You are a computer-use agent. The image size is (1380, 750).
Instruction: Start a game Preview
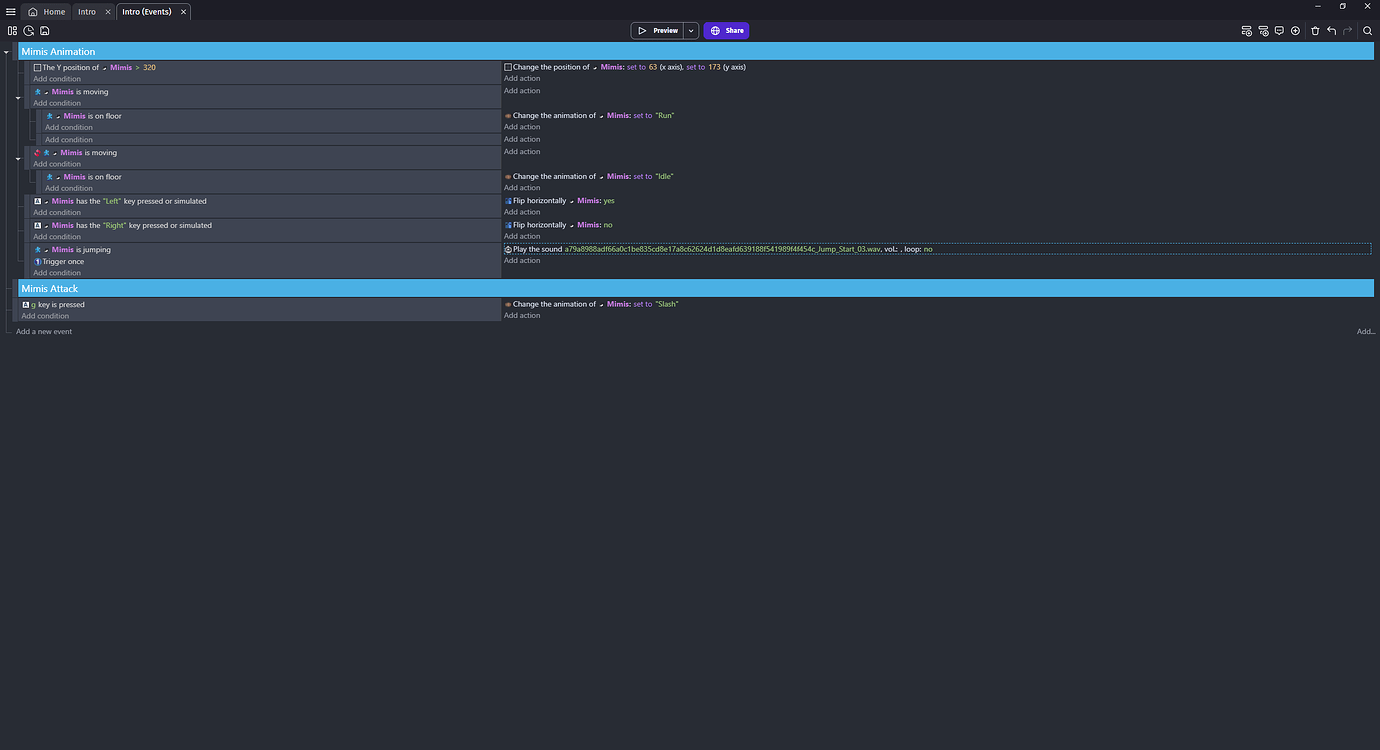coord(658,30)
